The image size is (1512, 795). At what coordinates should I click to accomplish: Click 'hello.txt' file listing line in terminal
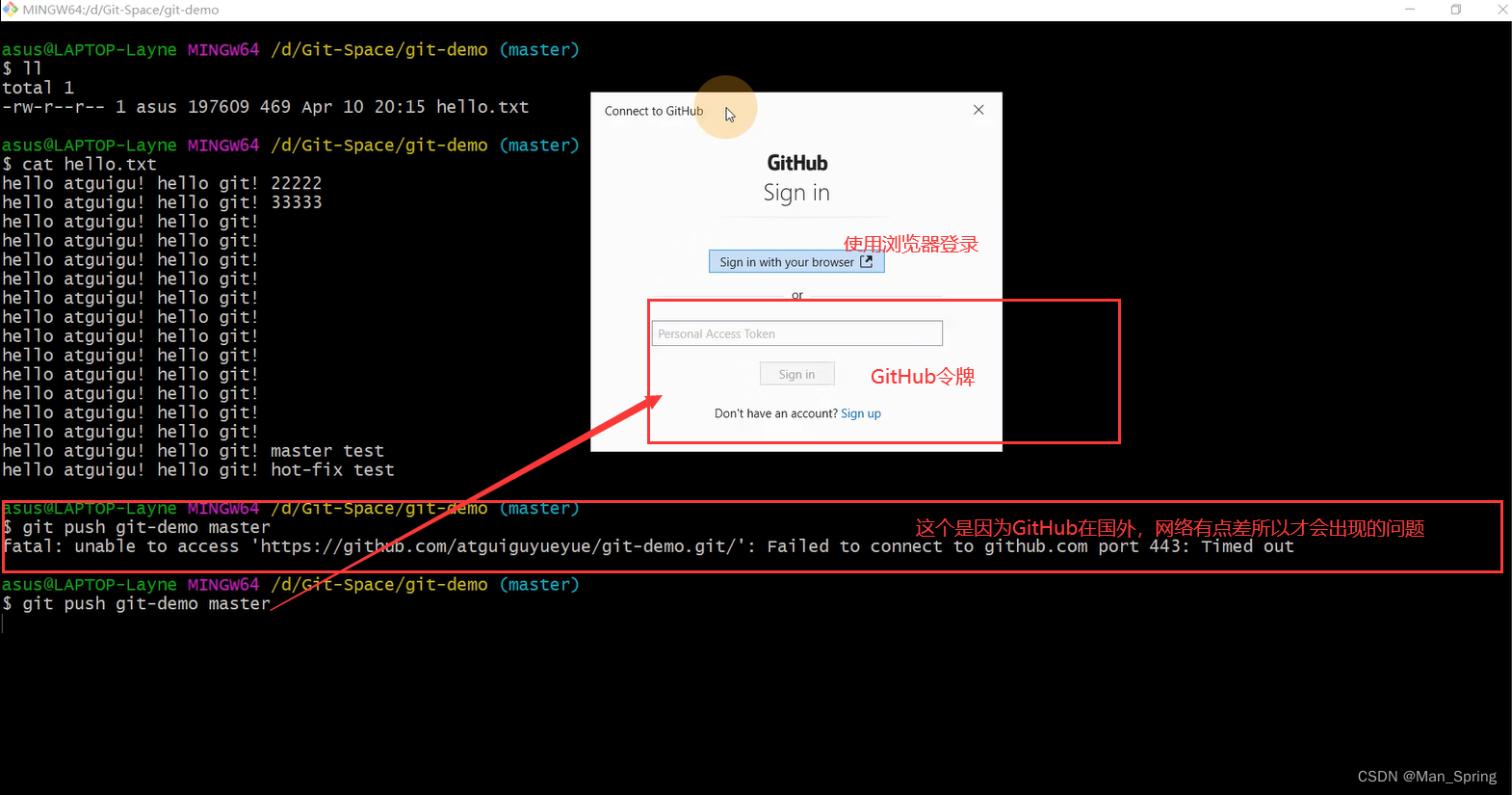pos(266,107)
